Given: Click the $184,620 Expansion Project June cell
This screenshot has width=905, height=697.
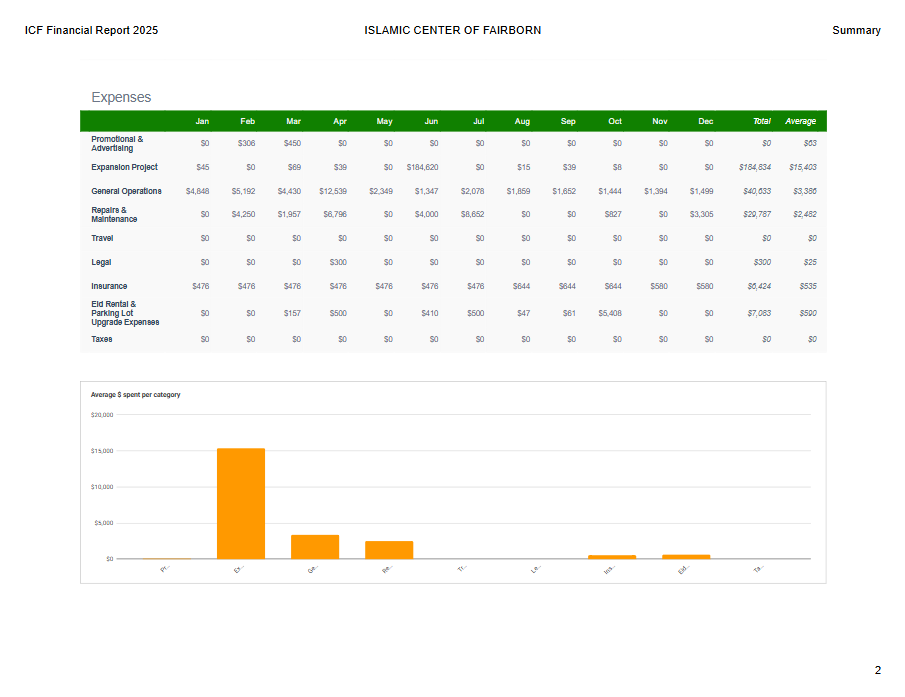Looking at the screenshot, I should click(422, 167).
